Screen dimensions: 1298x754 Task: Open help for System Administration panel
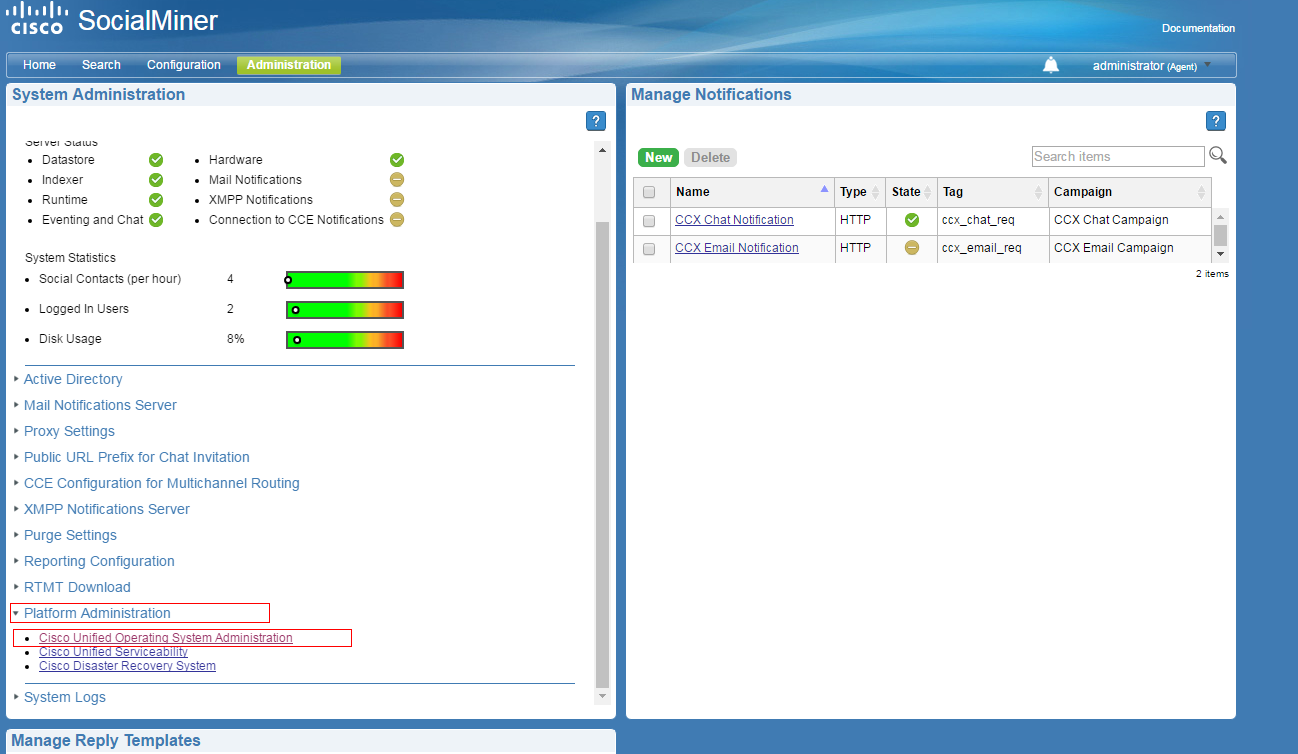pyautogui.click(x=596, y=121)
